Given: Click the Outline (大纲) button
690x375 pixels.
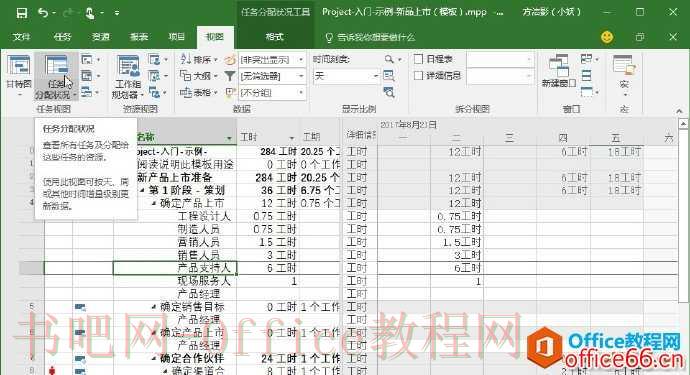Looking at the screenshot, I should click(198, 76).
